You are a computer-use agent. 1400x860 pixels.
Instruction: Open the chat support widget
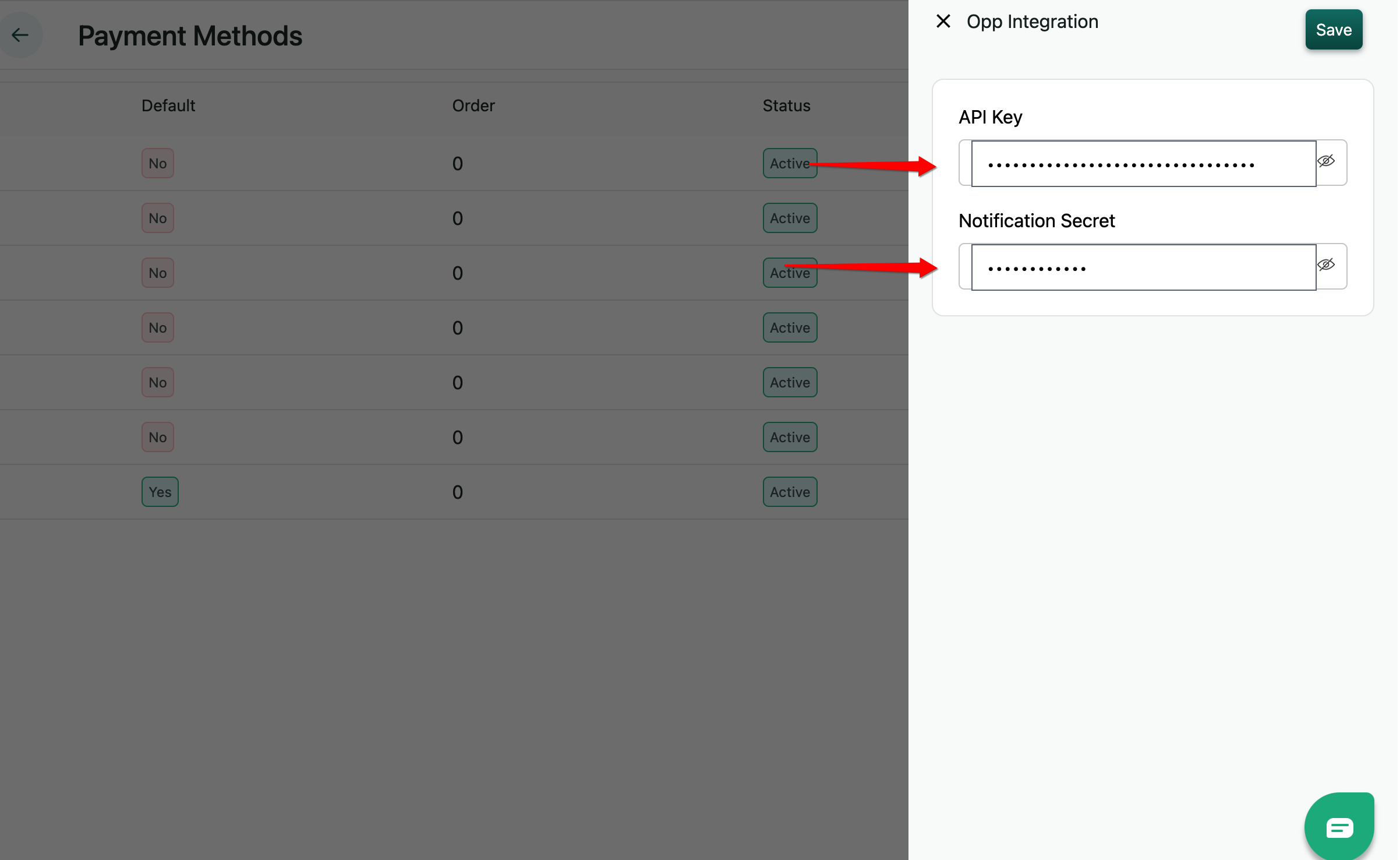point(1339,827)
